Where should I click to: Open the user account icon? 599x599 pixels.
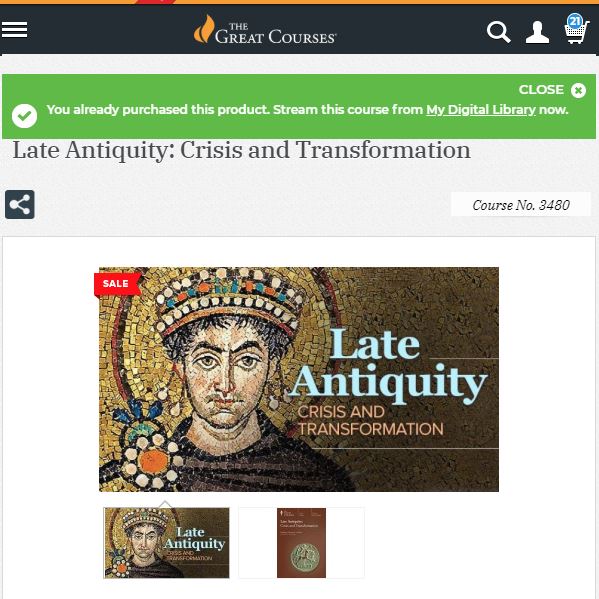(x=537, y=32)
